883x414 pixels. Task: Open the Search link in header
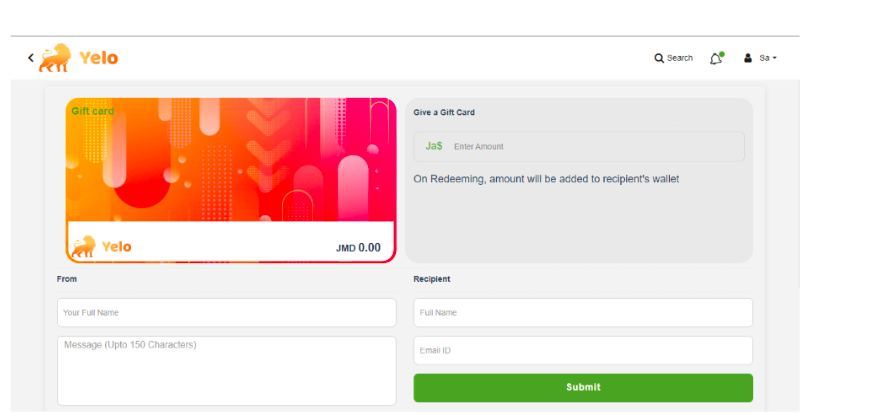(680, 58)
